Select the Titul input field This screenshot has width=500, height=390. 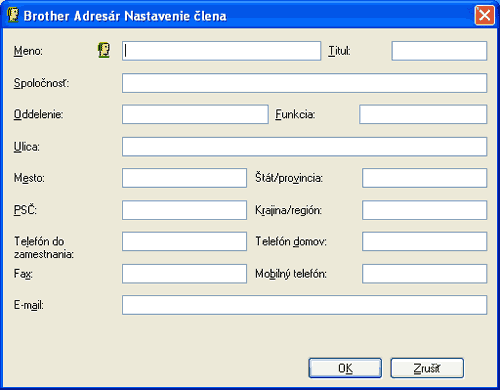click(x=439, y=51)
